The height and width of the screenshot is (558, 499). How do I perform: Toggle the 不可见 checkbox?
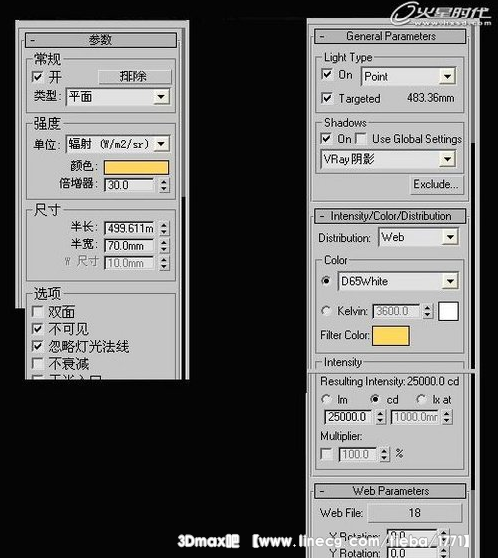[37, 328]
